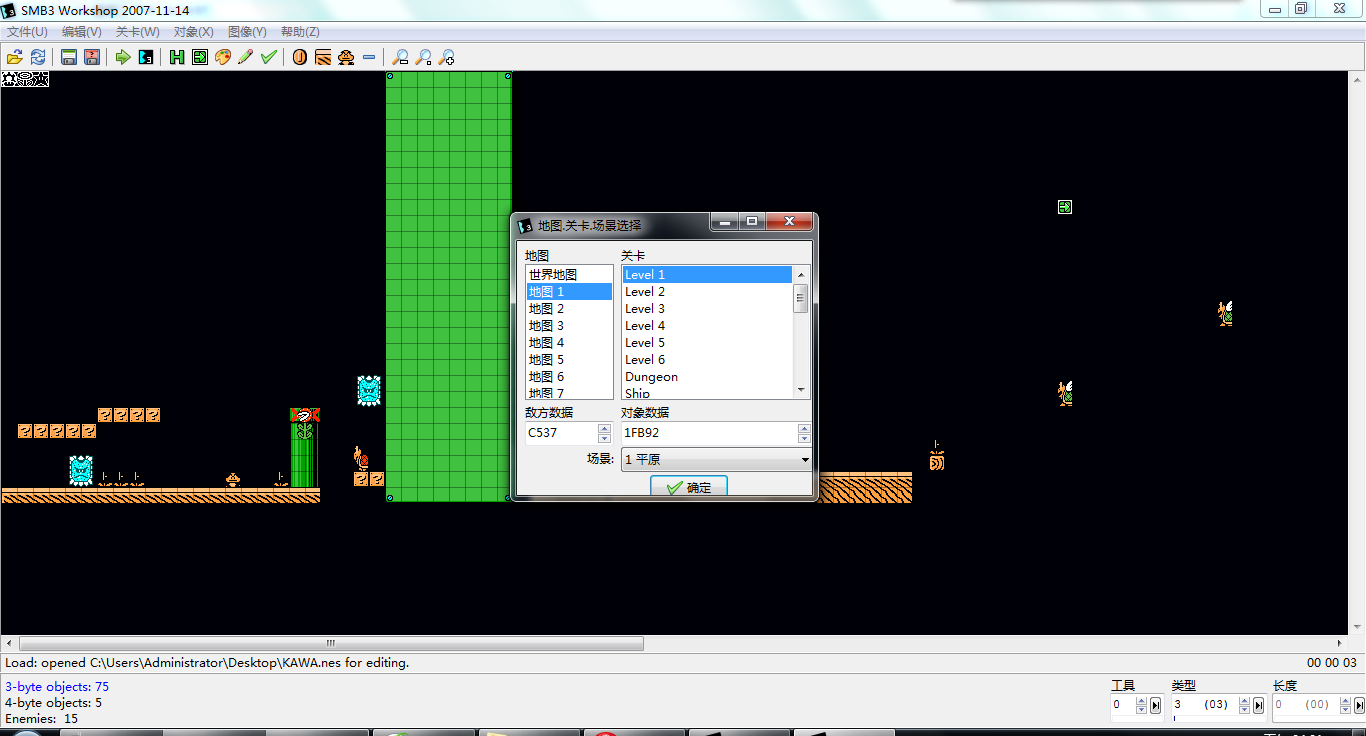Open the 图像(Y) menu
Viewport: 1366px width, 736px height.
tap(247, 32)
